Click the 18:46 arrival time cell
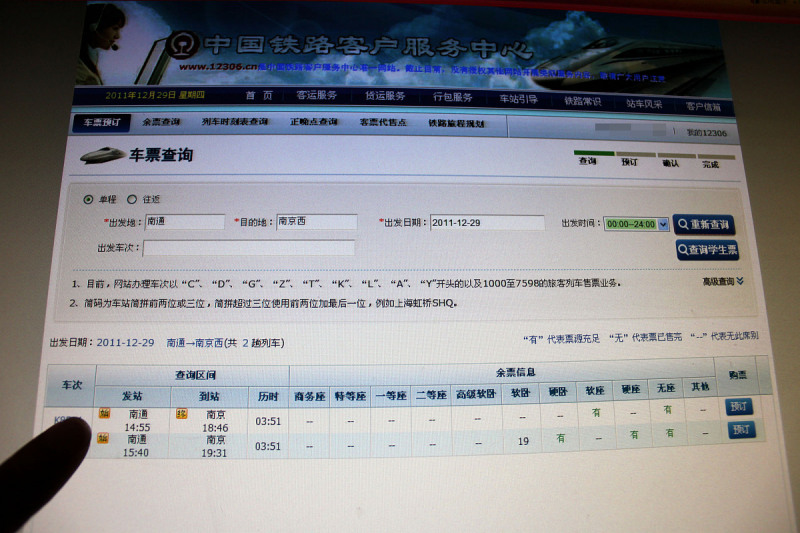 pyautogui.click(x=215, y=428)
